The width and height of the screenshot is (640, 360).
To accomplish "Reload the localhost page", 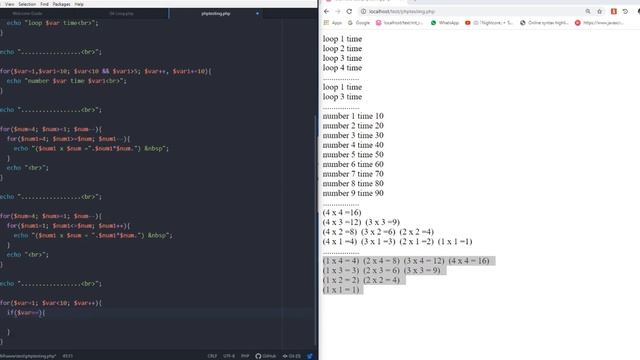I will pos(349,11).
